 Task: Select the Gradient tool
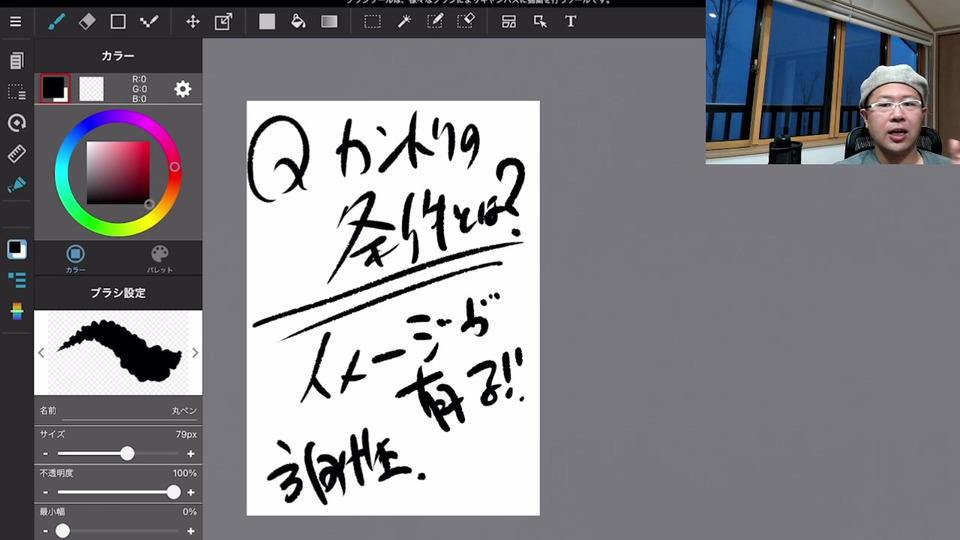click(x=329, y=21)
